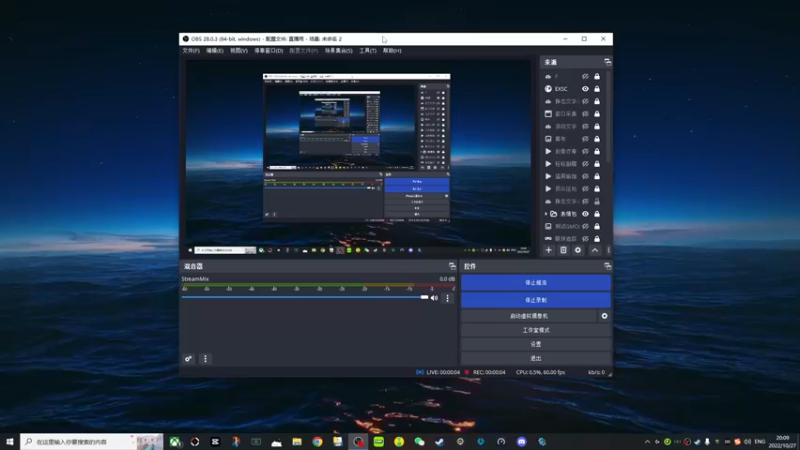800x450 pixels.
Task: Open the 文件(F) menu
Action: coord(191,51)
